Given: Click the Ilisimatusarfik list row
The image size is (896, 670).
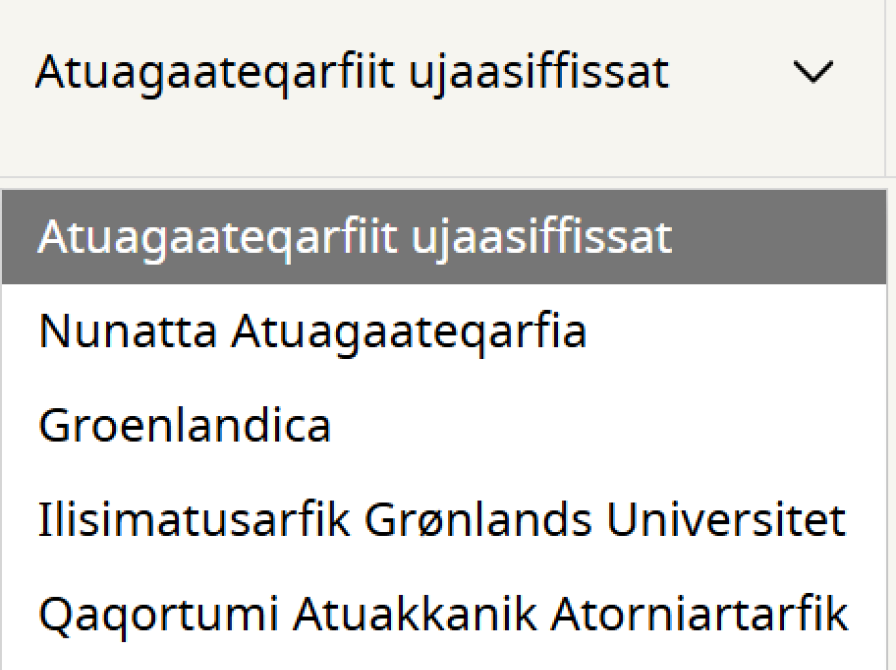Looking at the screenshot, I should coord(441,520).
